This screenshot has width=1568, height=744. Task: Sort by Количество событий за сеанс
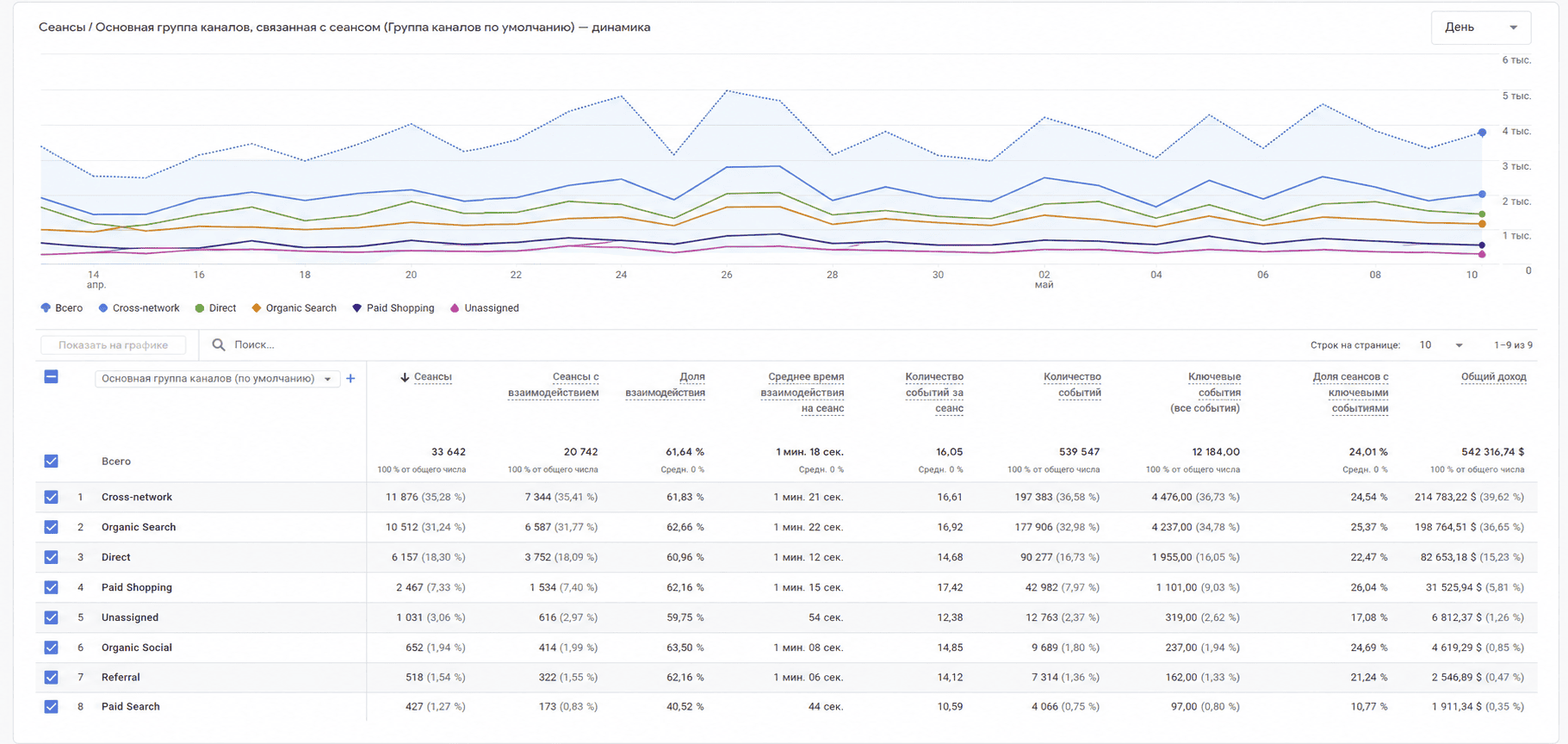934,393
